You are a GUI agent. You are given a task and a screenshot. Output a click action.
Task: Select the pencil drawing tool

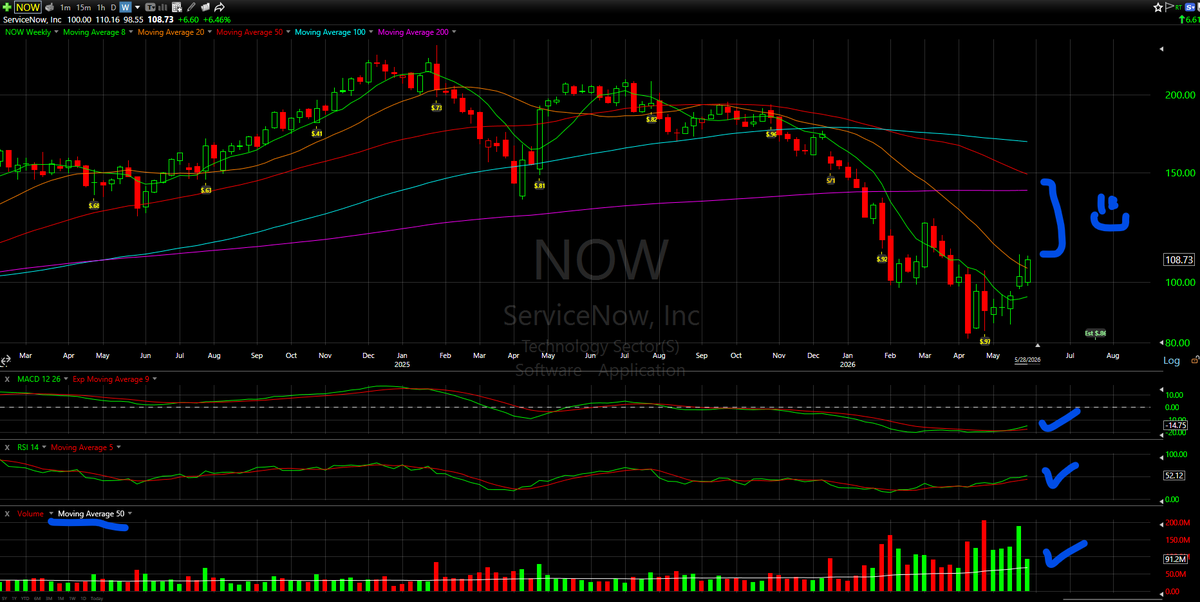point(191,7)
